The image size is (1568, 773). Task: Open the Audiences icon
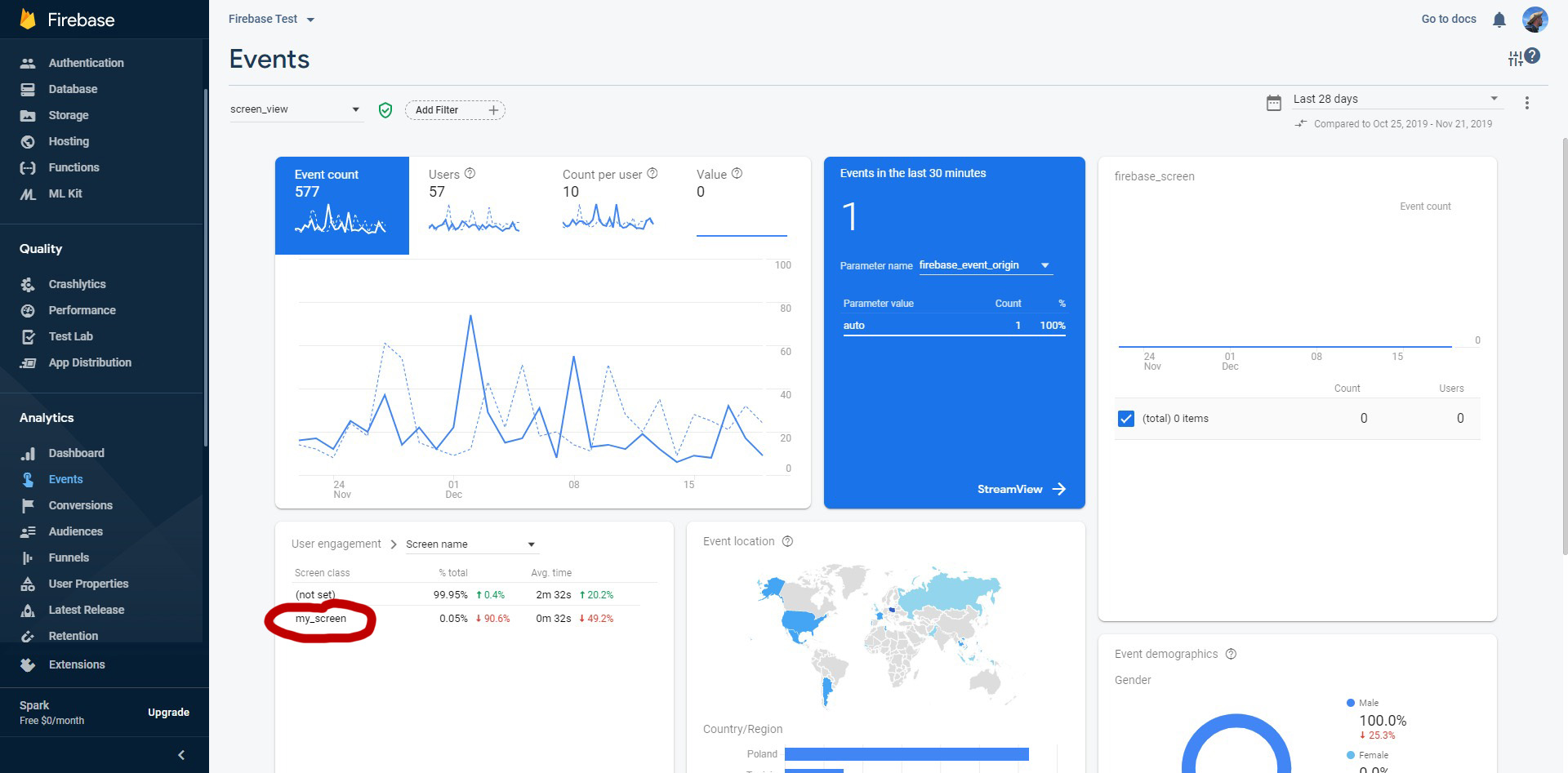[28, 531]
